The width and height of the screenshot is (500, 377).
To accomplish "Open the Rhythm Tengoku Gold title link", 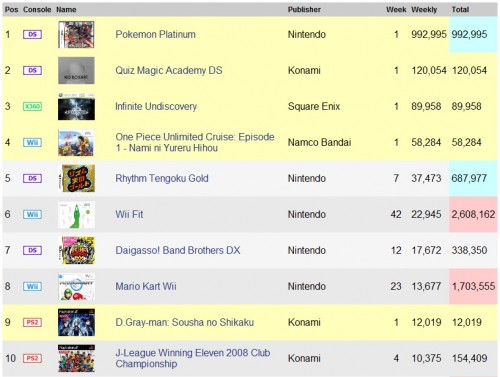I will [162, 178].
